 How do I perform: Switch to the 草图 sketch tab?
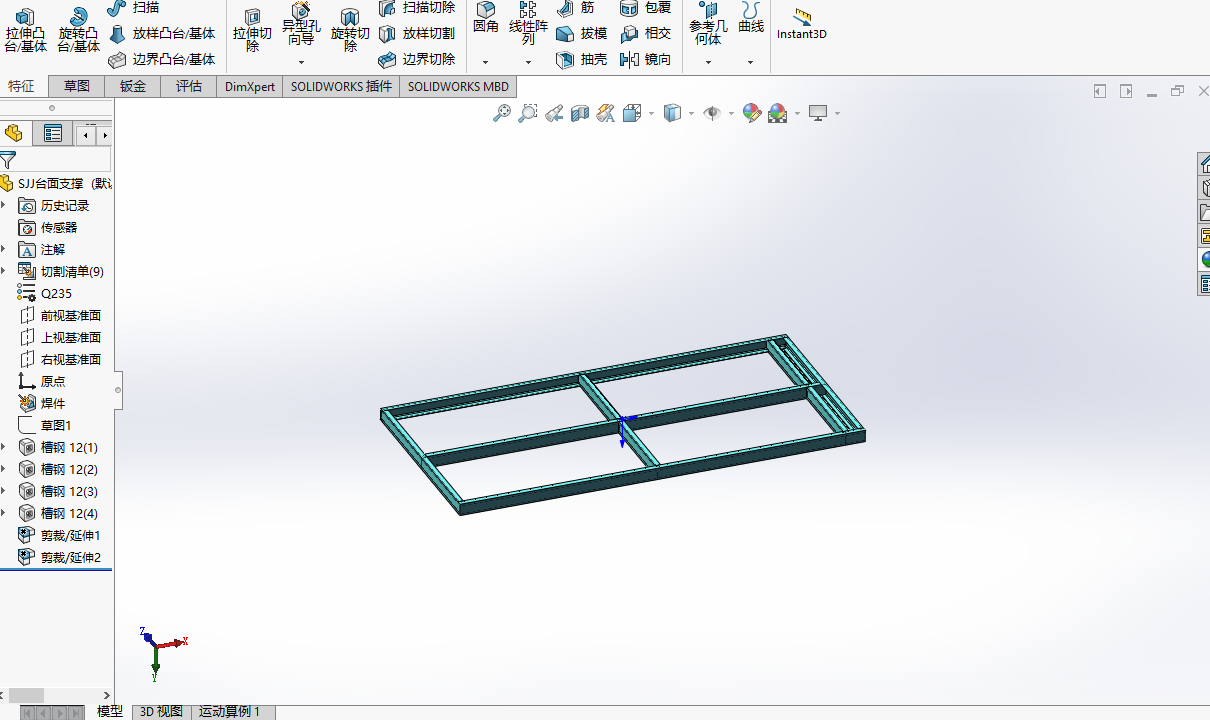coord(77,86)
